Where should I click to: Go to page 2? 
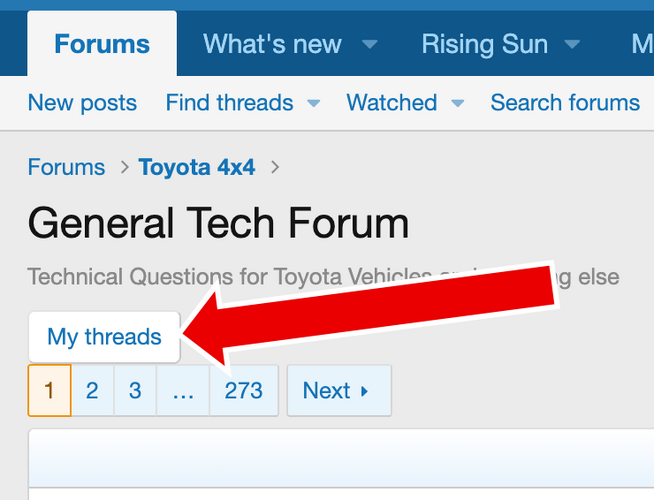click(92, 390)
